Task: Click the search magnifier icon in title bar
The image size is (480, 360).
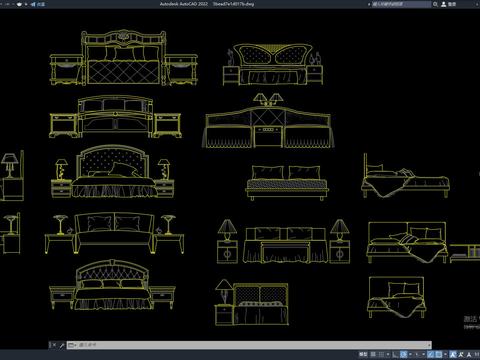Action: click(435, 4)
